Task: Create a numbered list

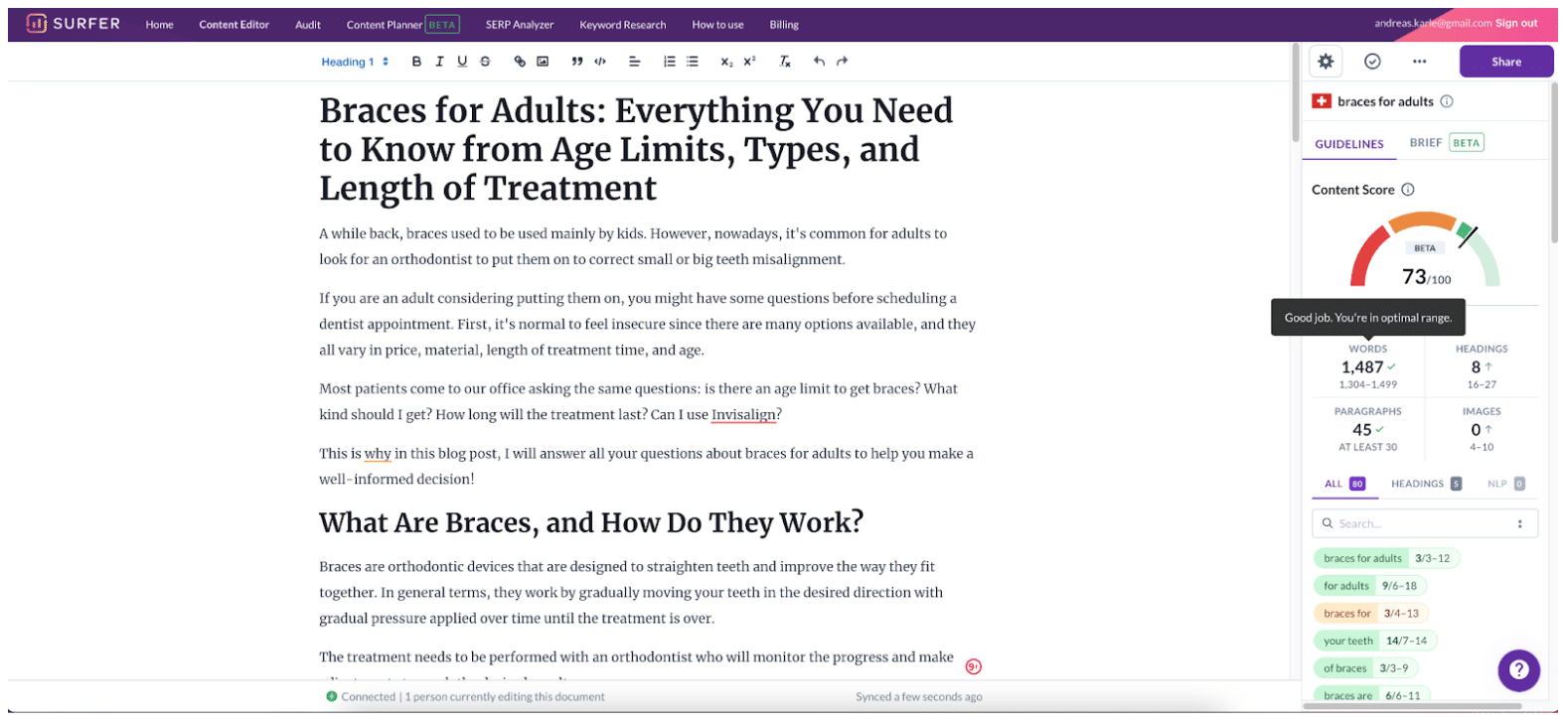Action: 670,62
